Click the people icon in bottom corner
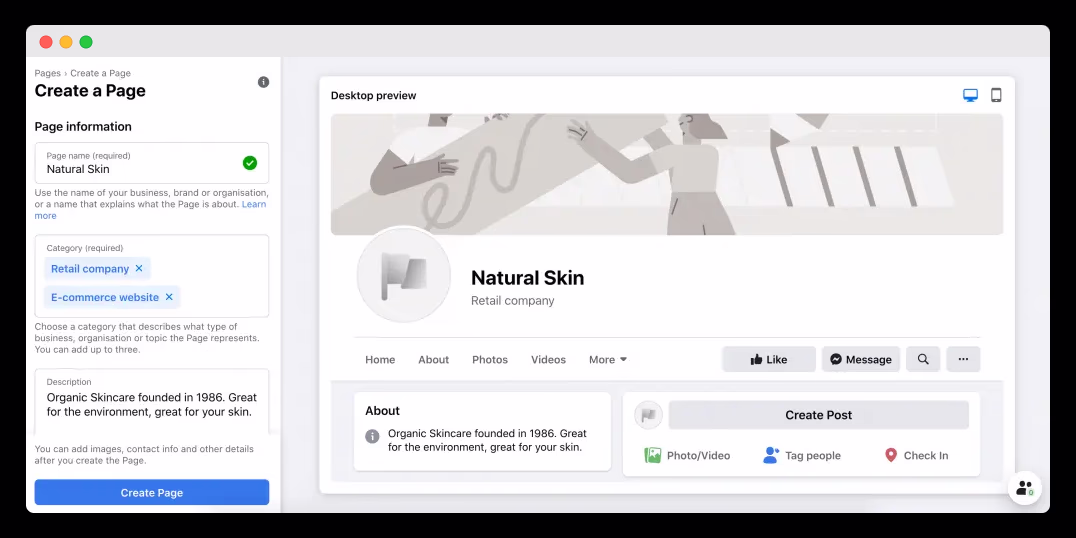Image resolution: width=1076 pixels, height=538 pixels. tap(1025, 488)
